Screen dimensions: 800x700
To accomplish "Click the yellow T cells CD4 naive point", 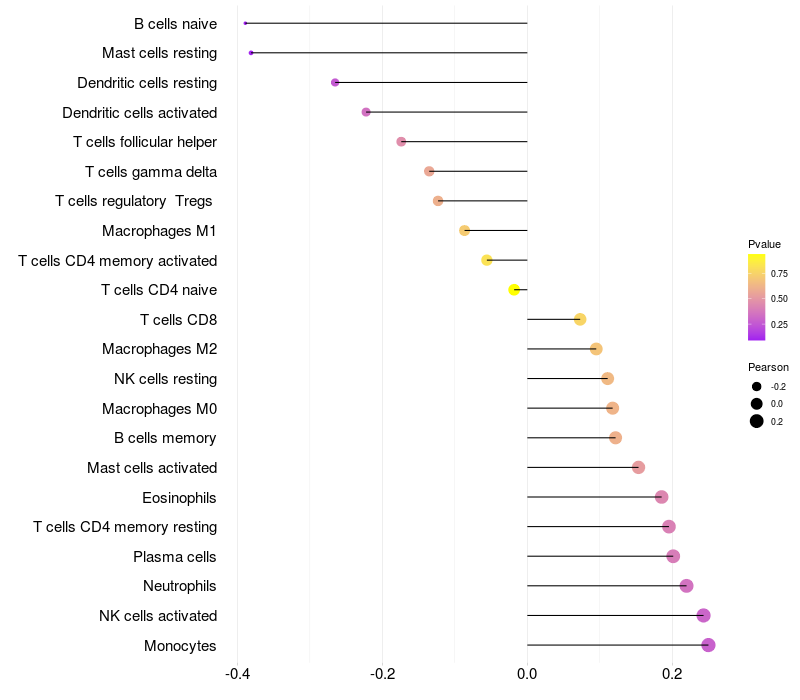I will (x=514, y=290).
